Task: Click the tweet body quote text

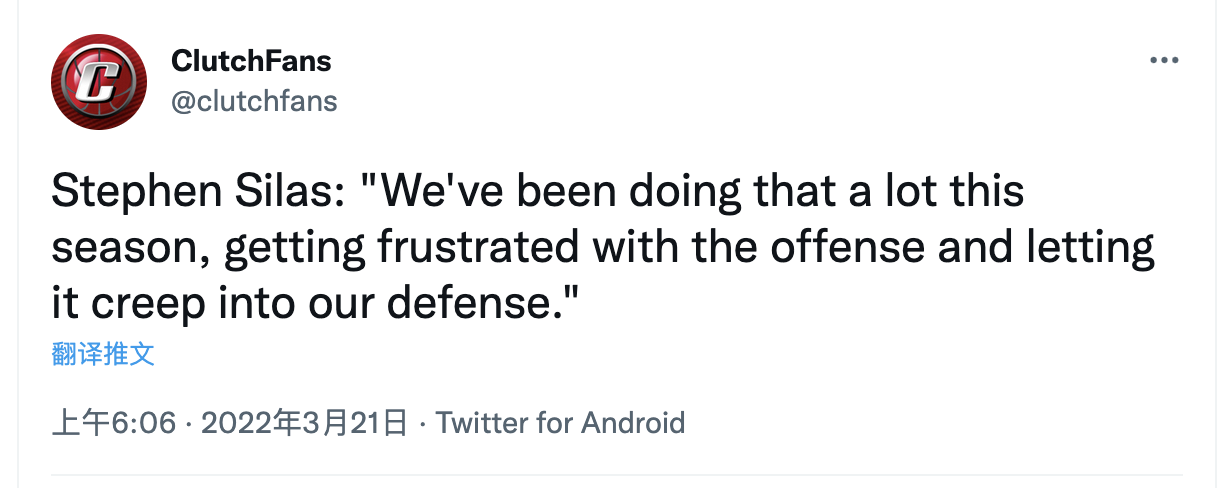Action: [603, 245]
